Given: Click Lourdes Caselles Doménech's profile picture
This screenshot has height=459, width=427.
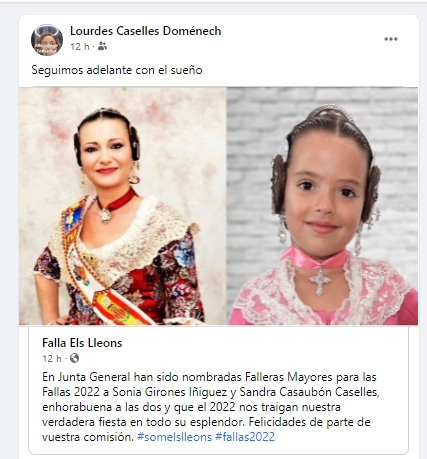Looking at the screenshot, I should 47,40.
